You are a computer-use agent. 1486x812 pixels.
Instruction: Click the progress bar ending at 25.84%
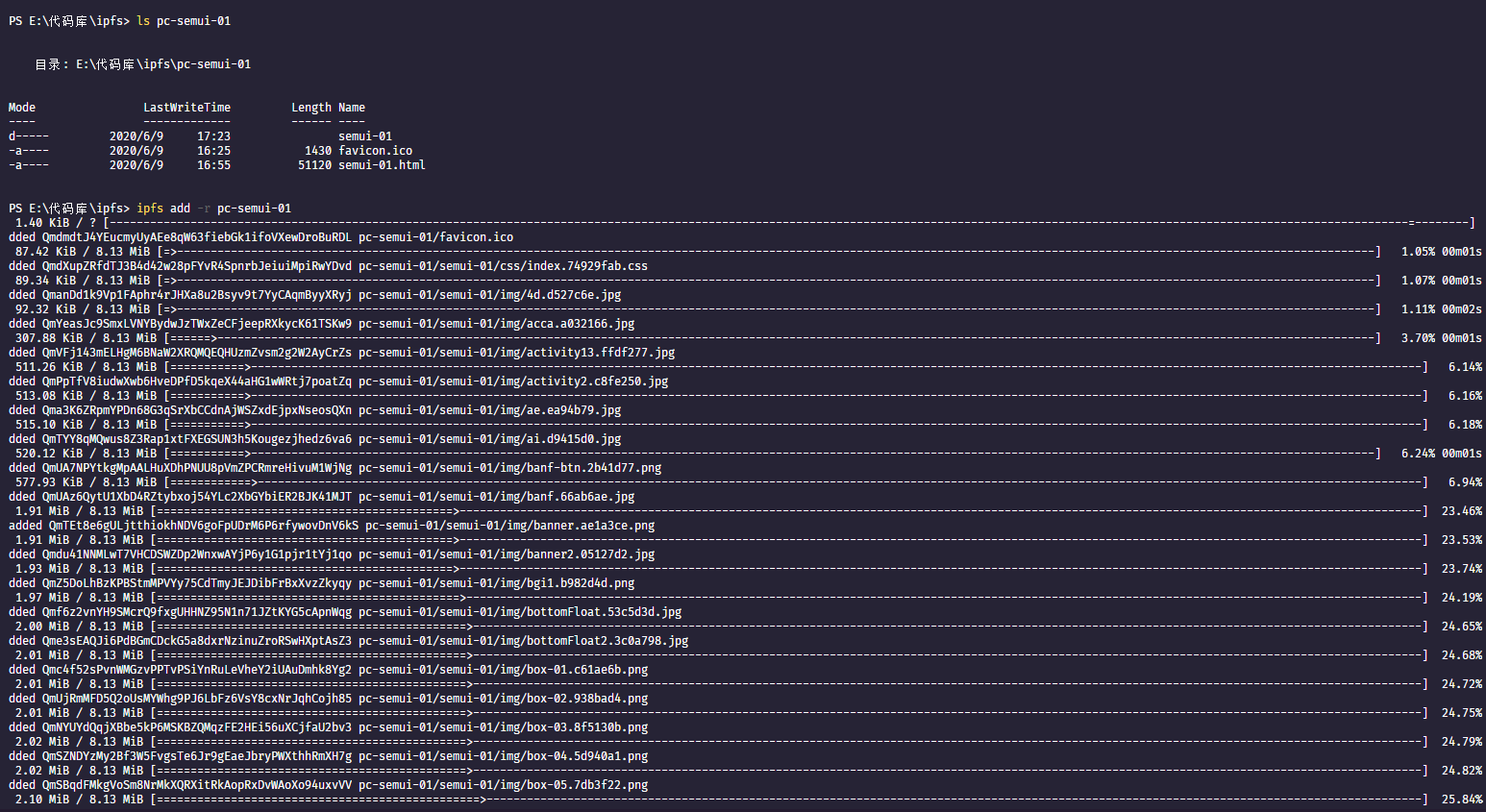click(788, 800)
